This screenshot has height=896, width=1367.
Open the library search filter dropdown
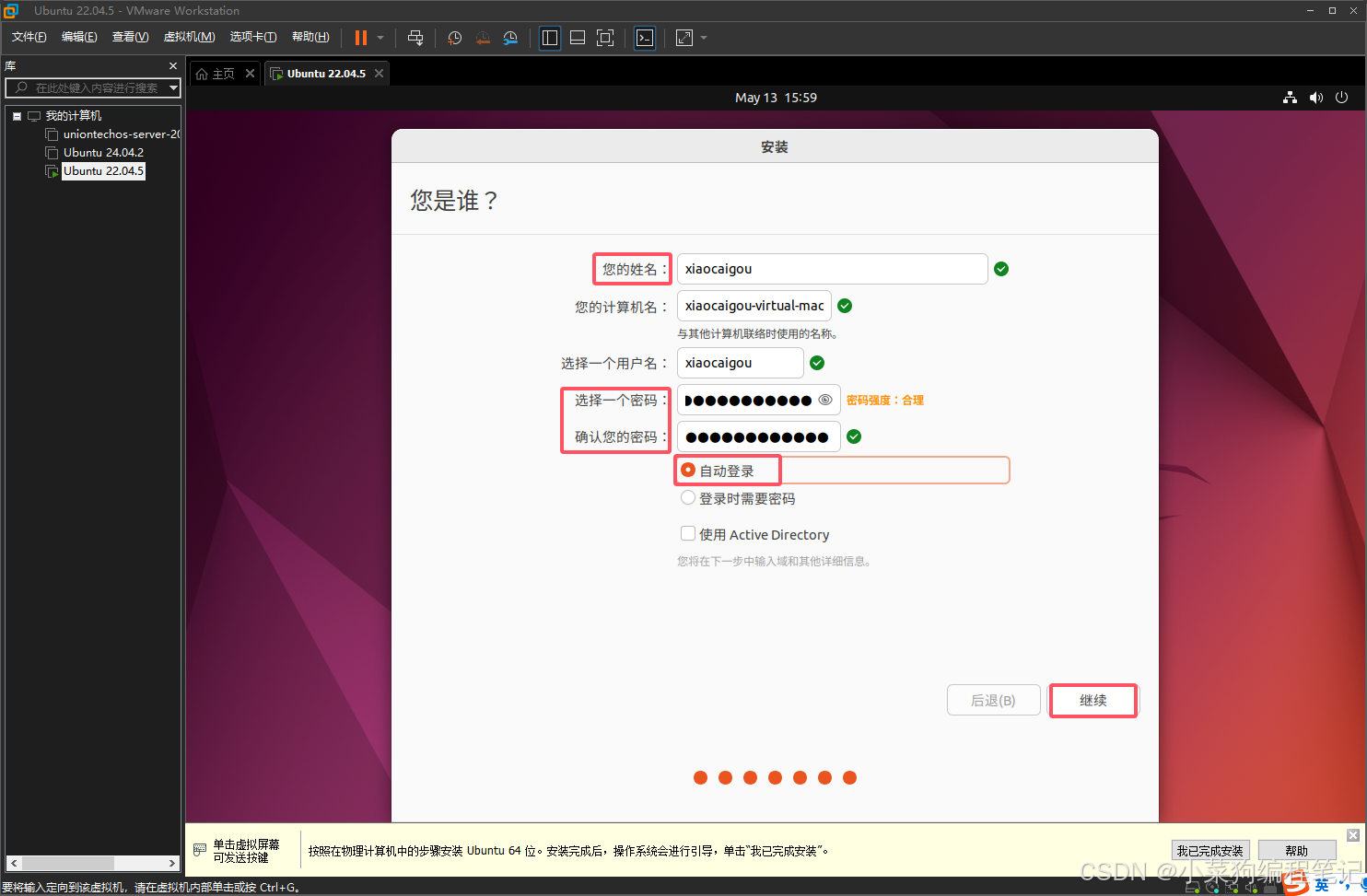coord(173,87)
